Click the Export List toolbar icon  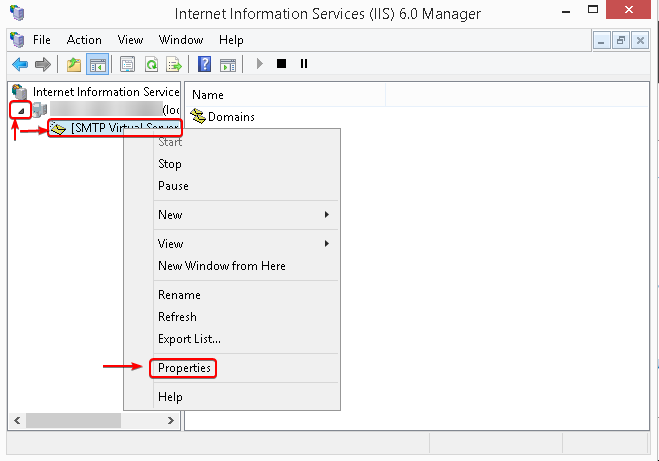pyautogui.click(x=174, y=64)
